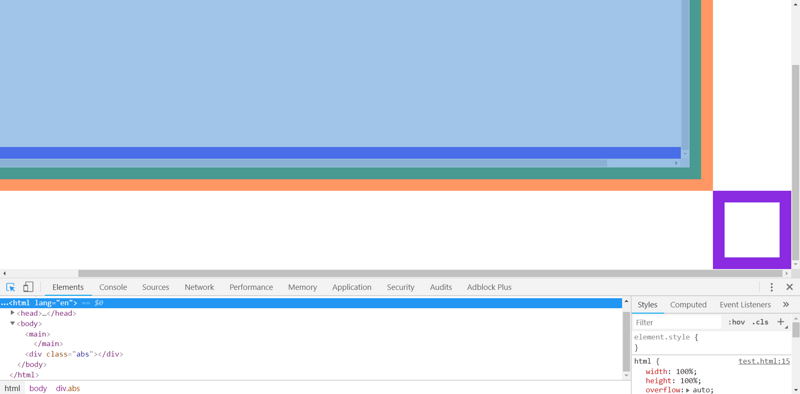
Task: Open the Sources tab
Action: click(156, 287)
